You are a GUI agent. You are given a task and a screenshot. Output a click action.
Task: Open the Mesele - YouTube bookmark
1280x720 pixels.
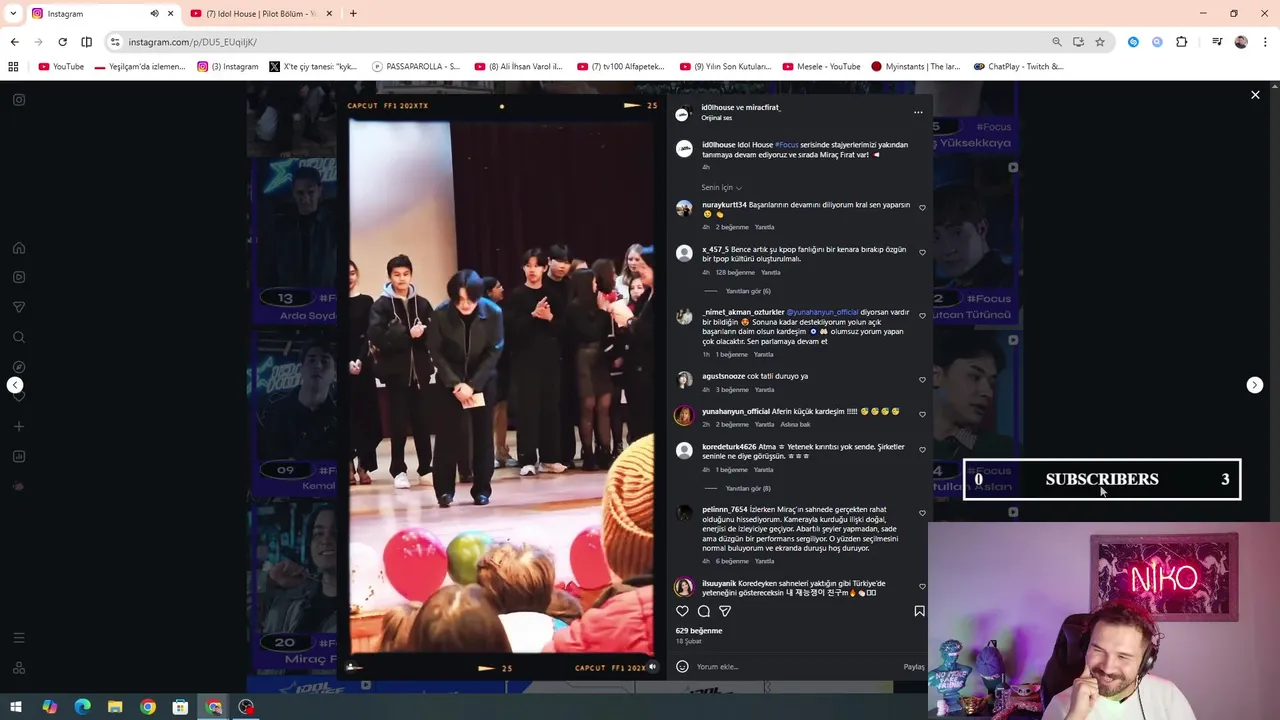(x=822, y=67)
